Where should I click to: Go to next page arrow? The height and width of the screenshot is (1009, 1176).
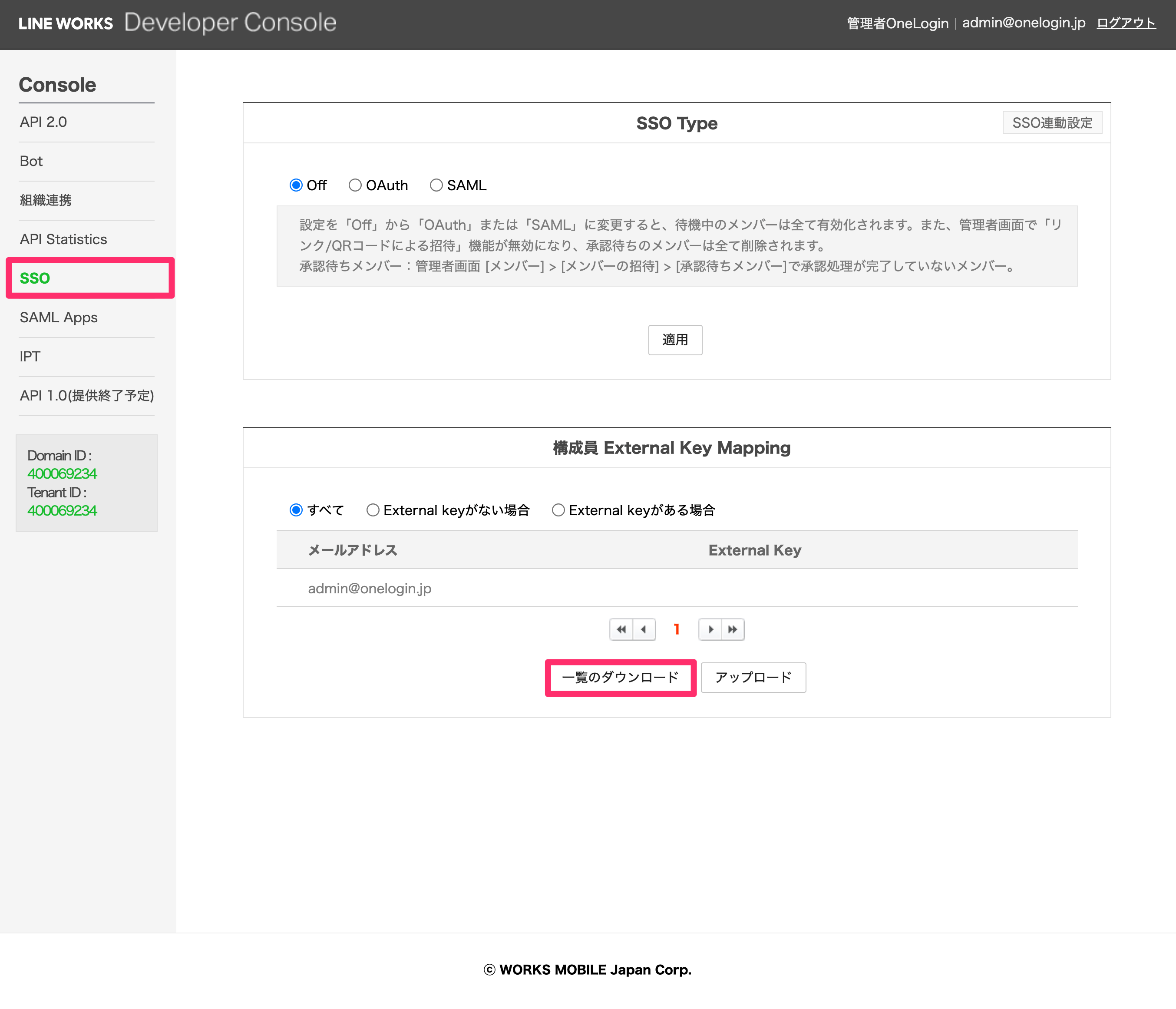pos(710,629)
